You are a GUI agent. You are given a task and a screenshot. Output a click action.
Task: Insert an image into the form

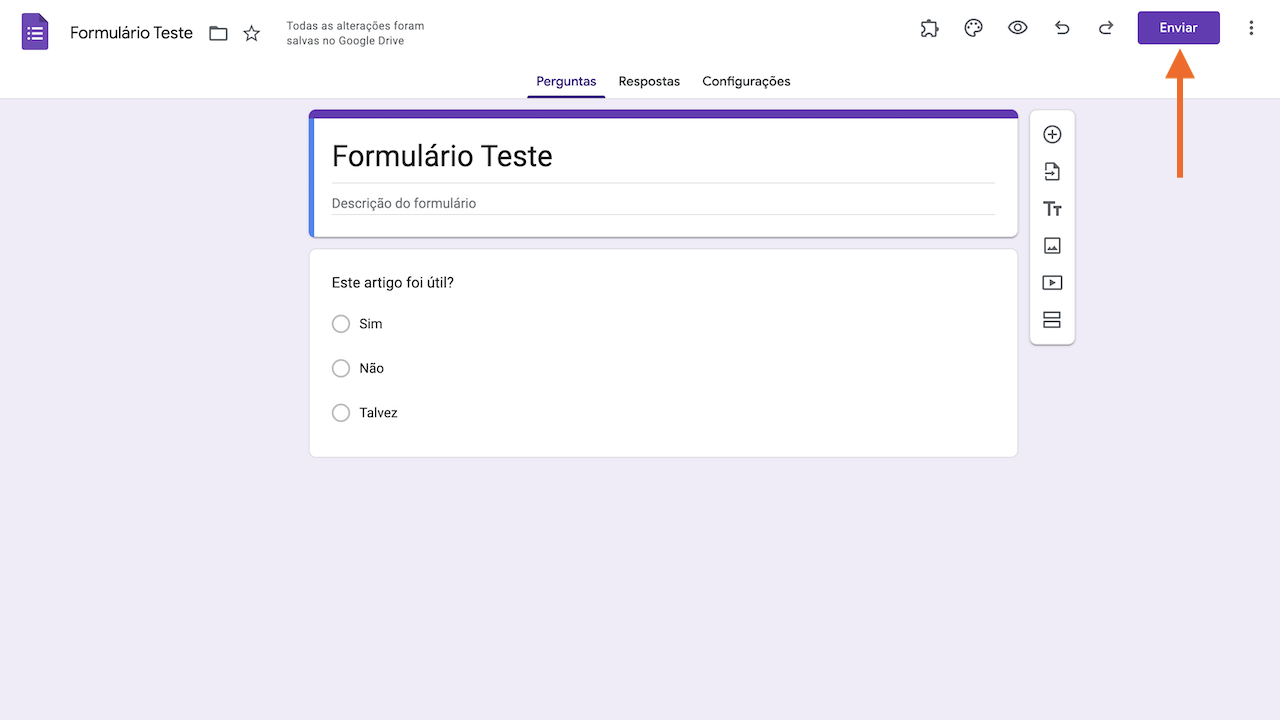[1052, 246]
